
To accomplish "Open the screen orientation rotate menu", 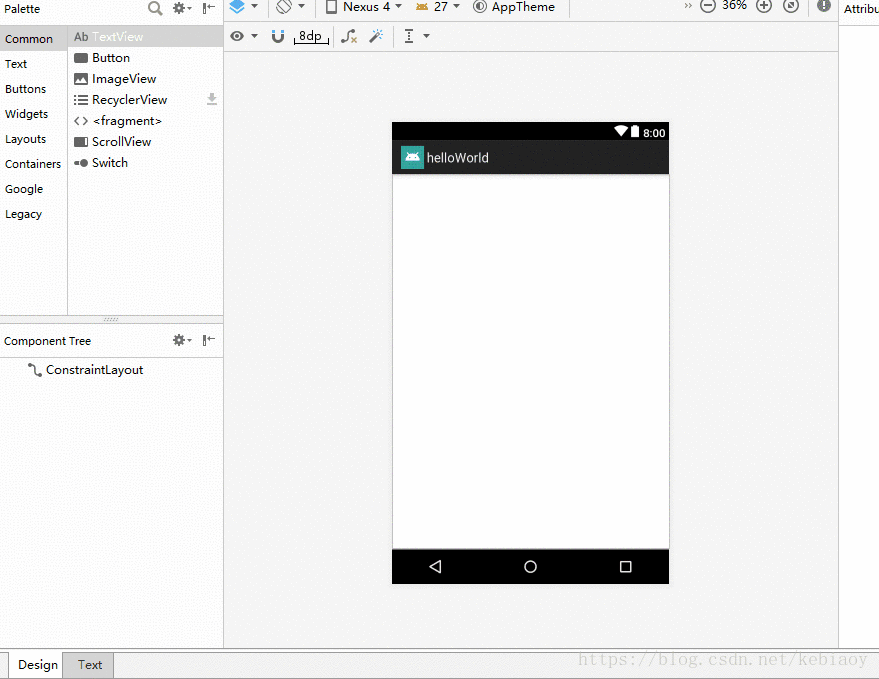I will tap(290, 7).
